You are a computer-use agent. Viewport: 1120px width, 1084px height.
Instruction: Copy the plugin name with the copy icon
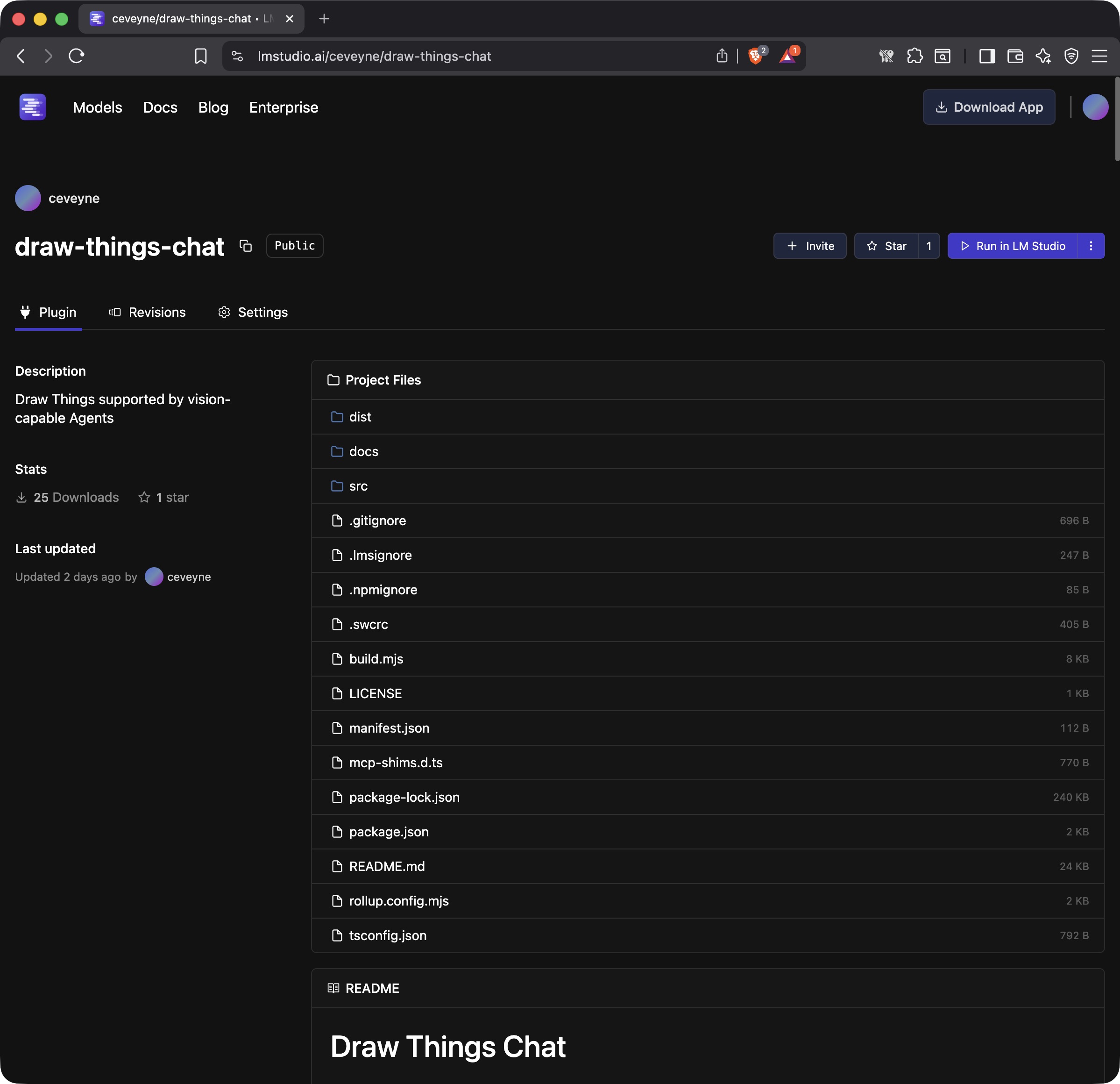point(246,246)
